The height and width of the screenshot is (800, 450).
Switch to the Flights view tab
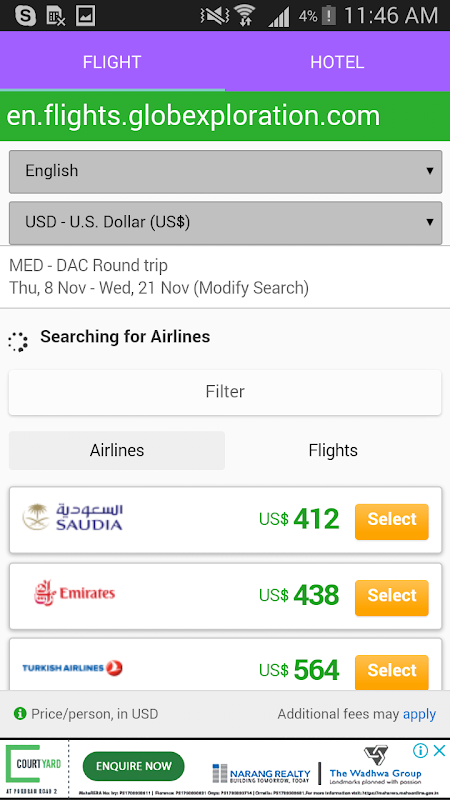(x=333, y=451)
